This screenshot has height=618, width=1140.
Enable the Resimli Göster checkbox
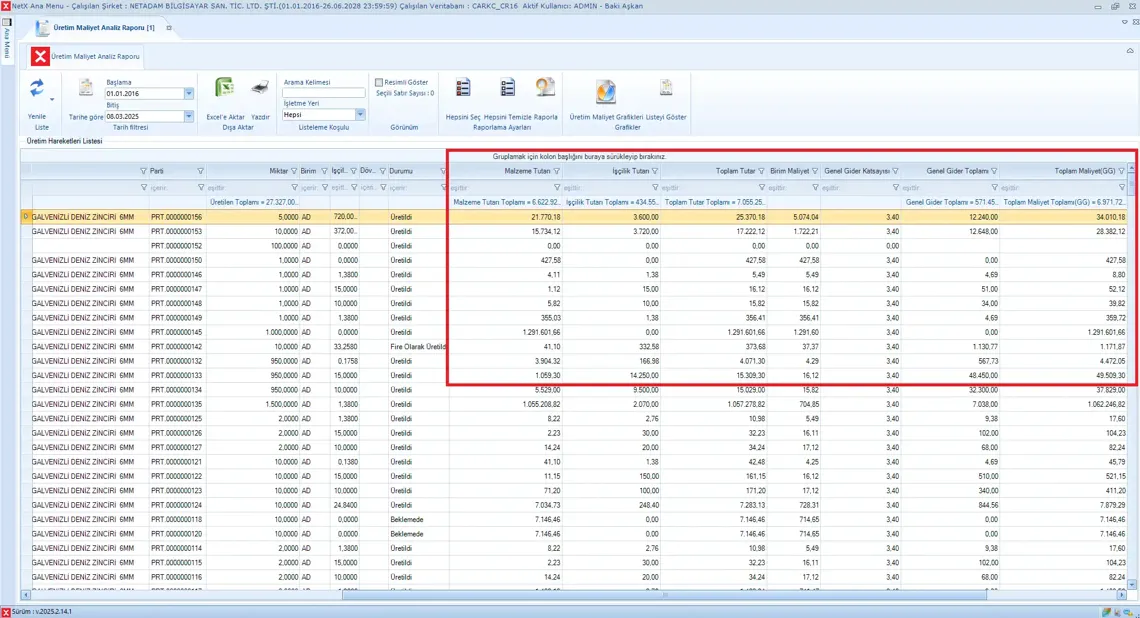380,81
